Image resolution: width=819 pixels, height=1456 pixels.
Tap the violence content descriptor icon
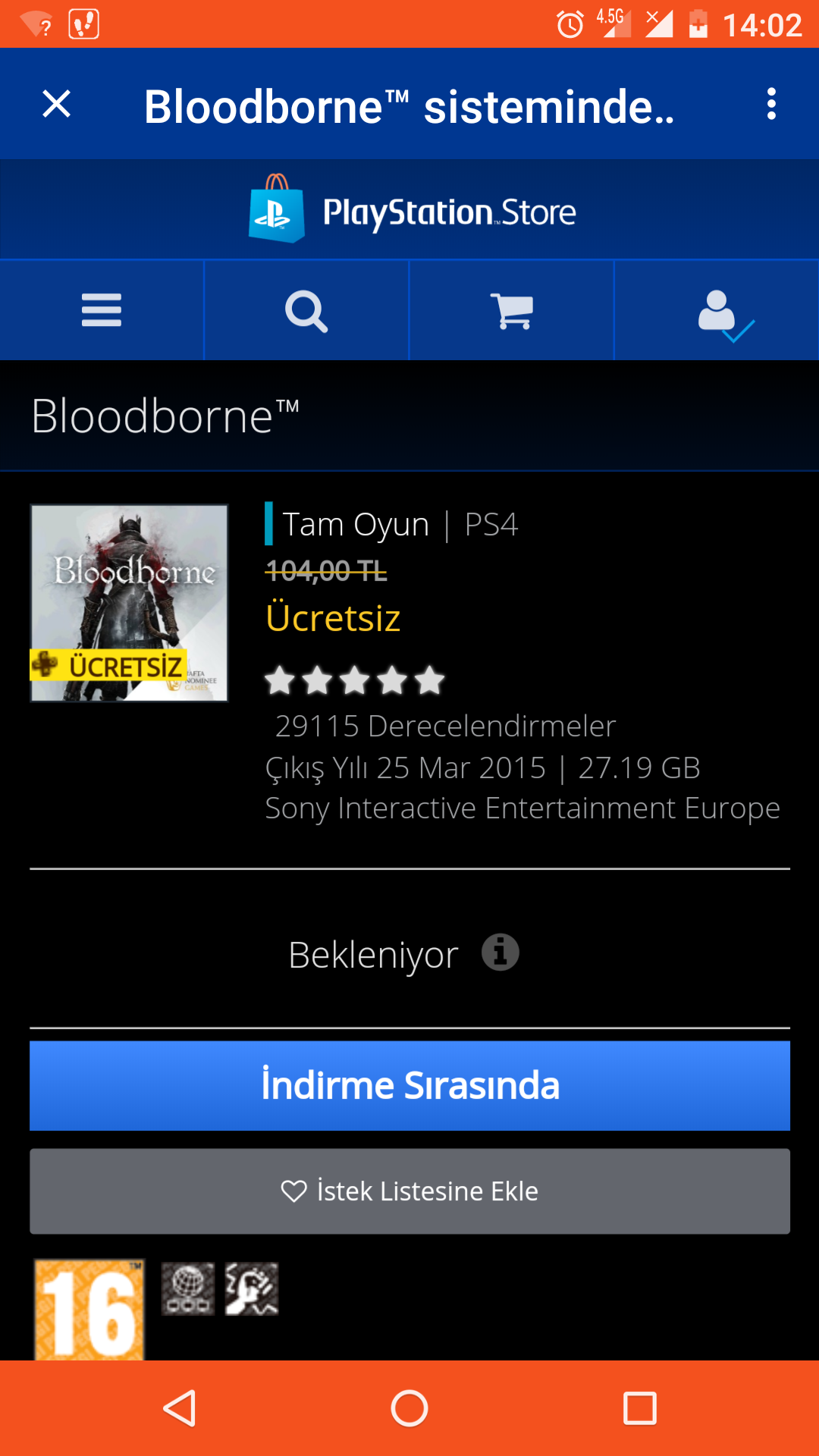(x=252, y=1288)
